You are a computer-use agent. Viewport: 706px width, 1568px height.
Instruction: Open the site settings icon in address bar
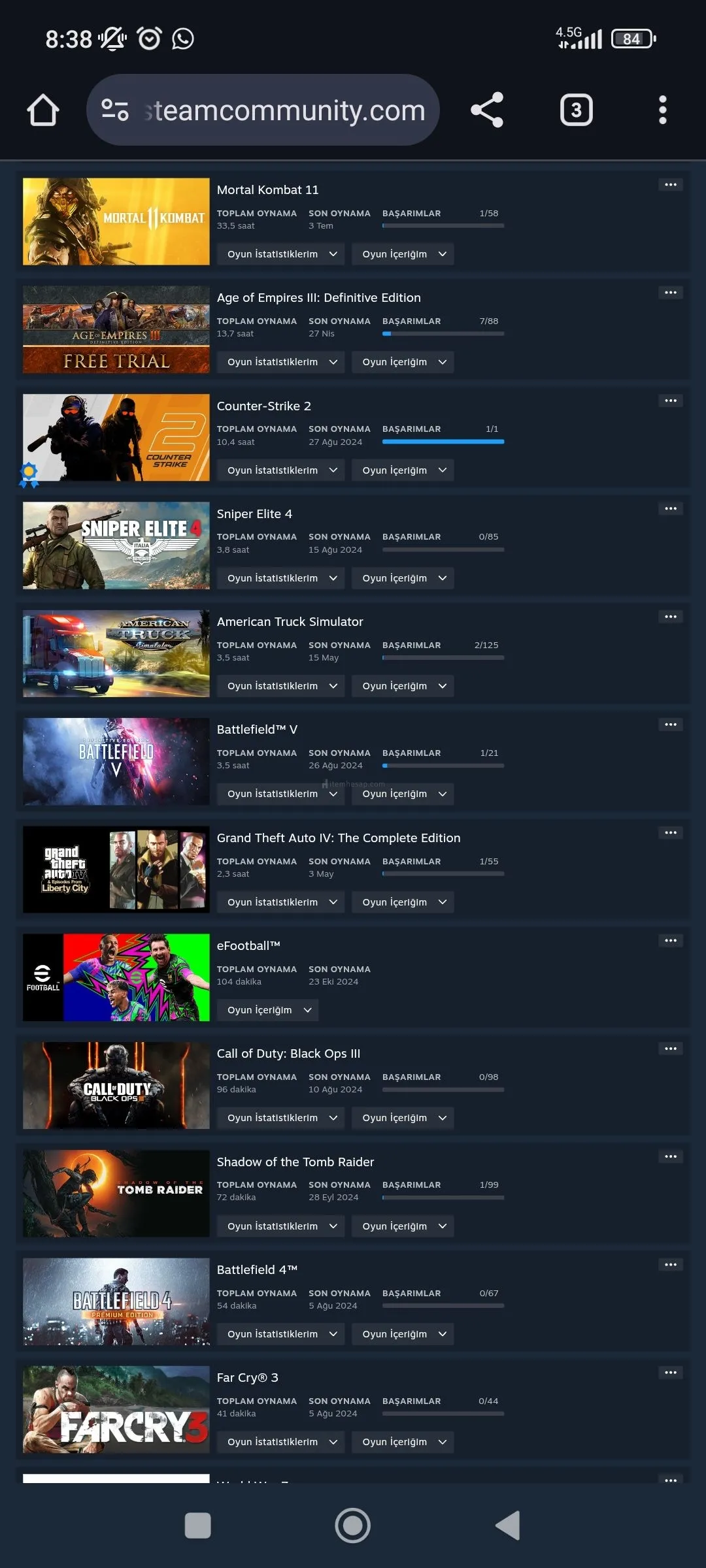coord(115,110)
